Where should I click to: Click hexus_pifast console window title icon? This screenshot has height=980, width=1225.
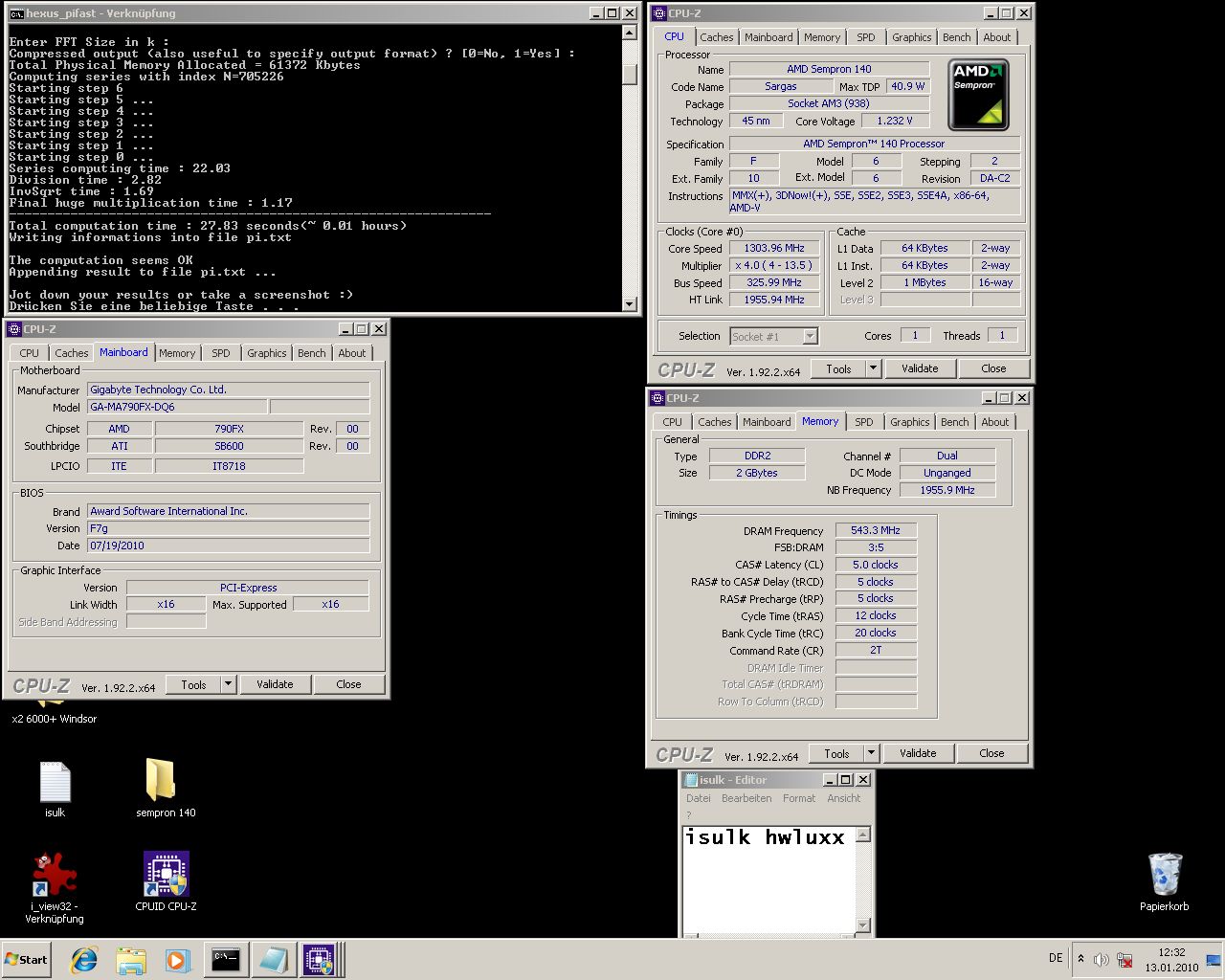pos(16,13)
